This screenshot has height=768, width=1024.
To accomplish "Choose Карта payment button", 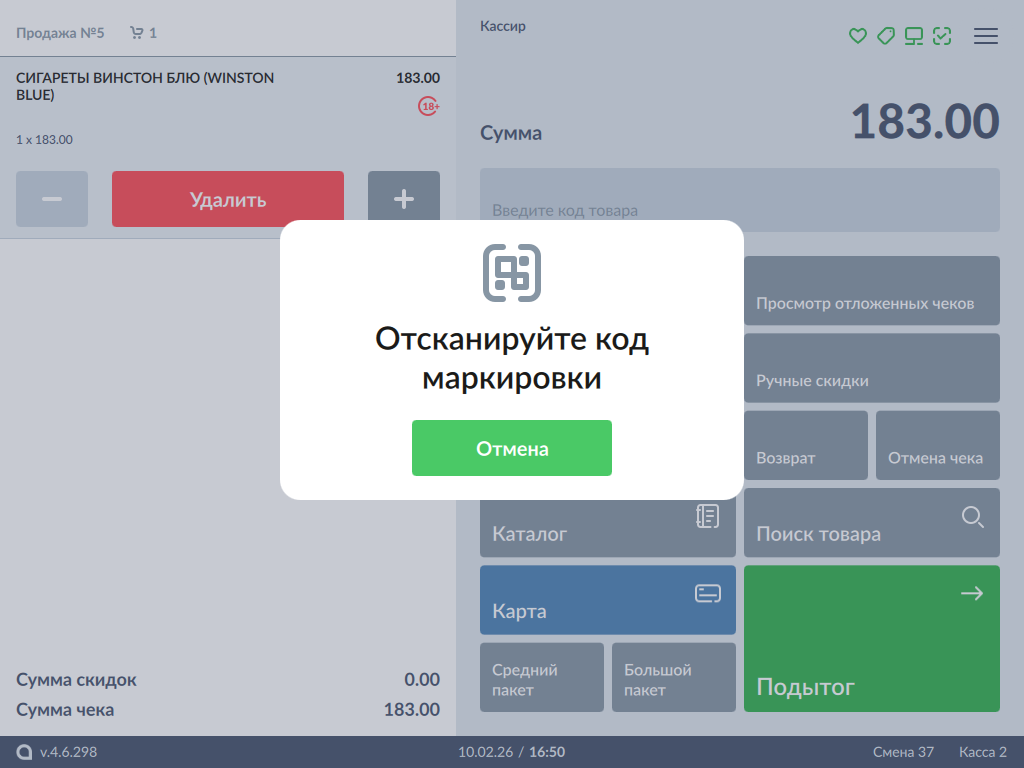I will 608,600.
